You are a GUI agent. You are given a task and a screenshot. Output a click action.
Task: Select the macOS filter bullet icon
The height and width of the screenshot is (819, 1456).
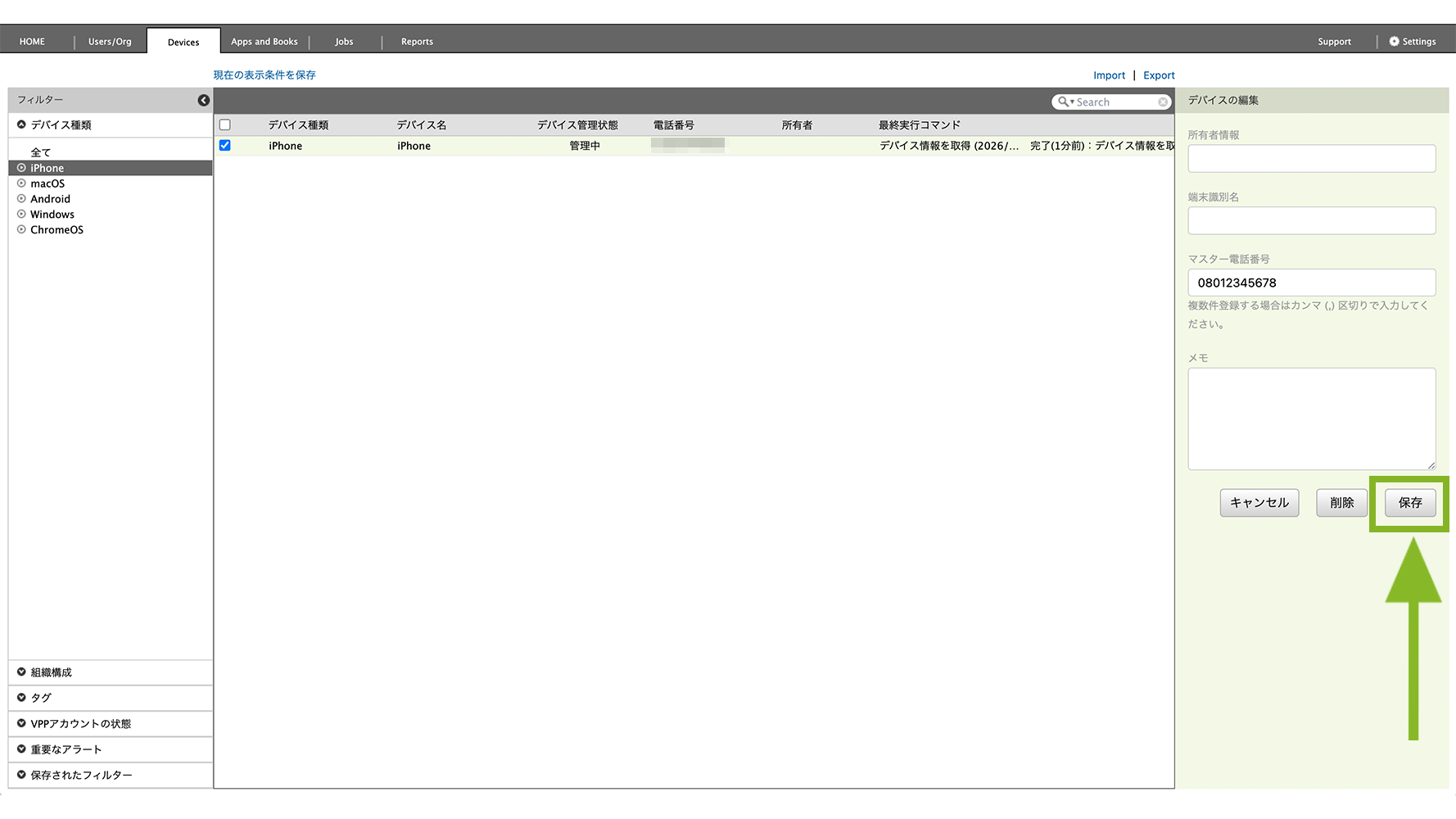[22, 183]
